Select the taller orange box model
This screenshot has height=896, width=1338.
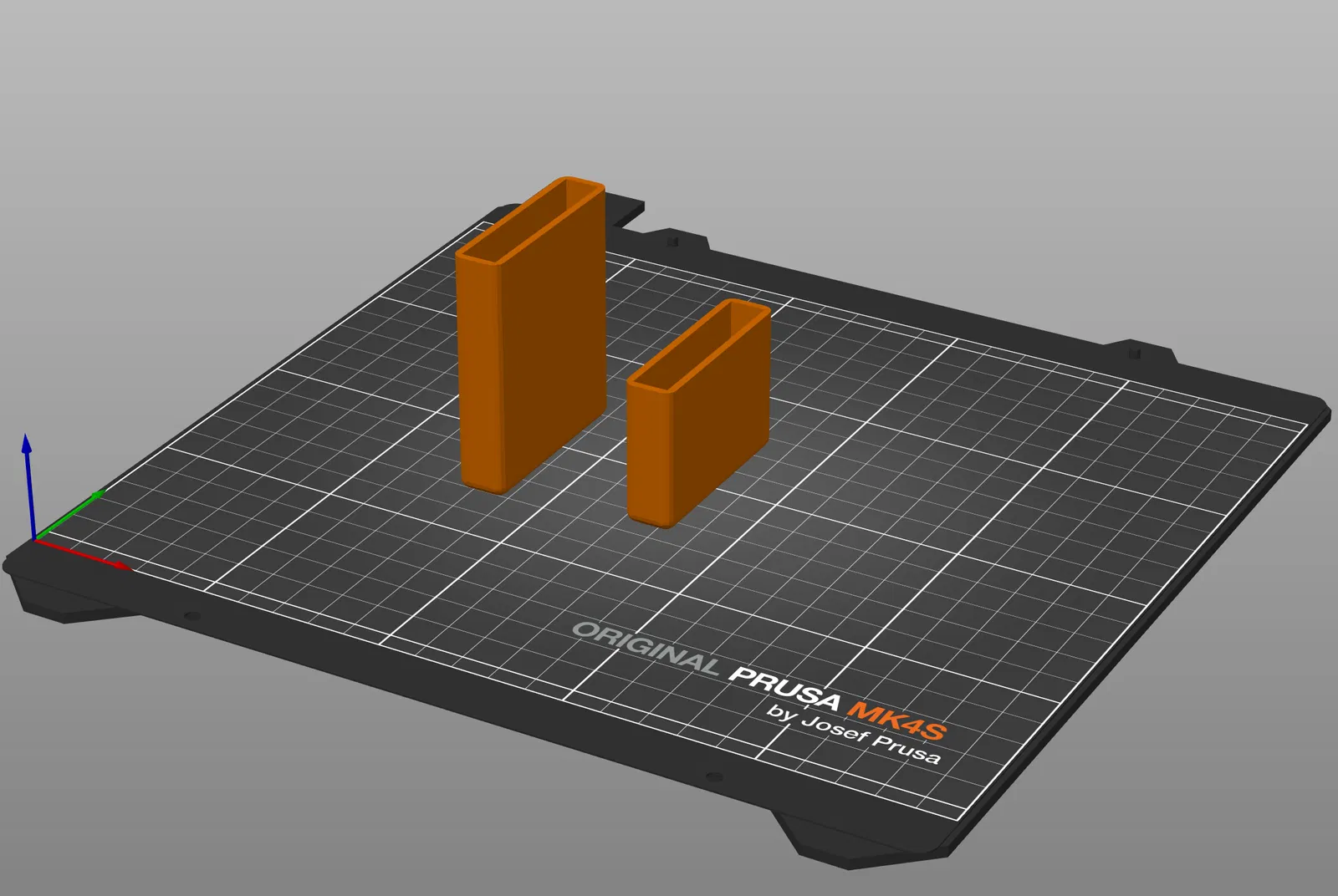click(x=531, y=334)
